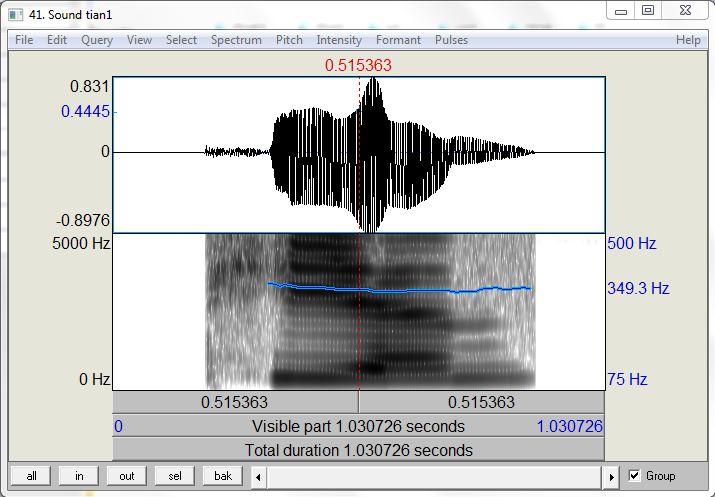Click the 5000 Hz spectrogram label
Screen dimensions: 715x497
pos(81,243)
